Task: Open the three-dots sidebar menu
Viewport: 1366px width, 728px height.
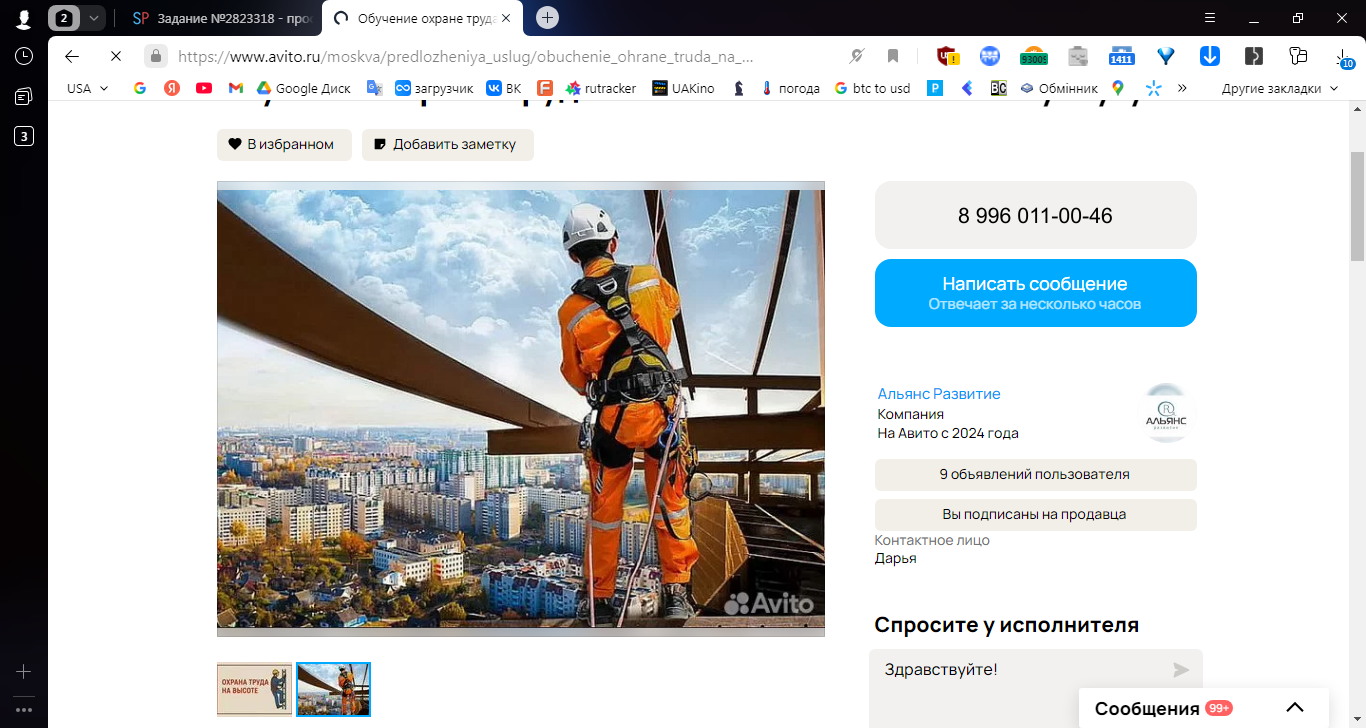Action: 24,710
